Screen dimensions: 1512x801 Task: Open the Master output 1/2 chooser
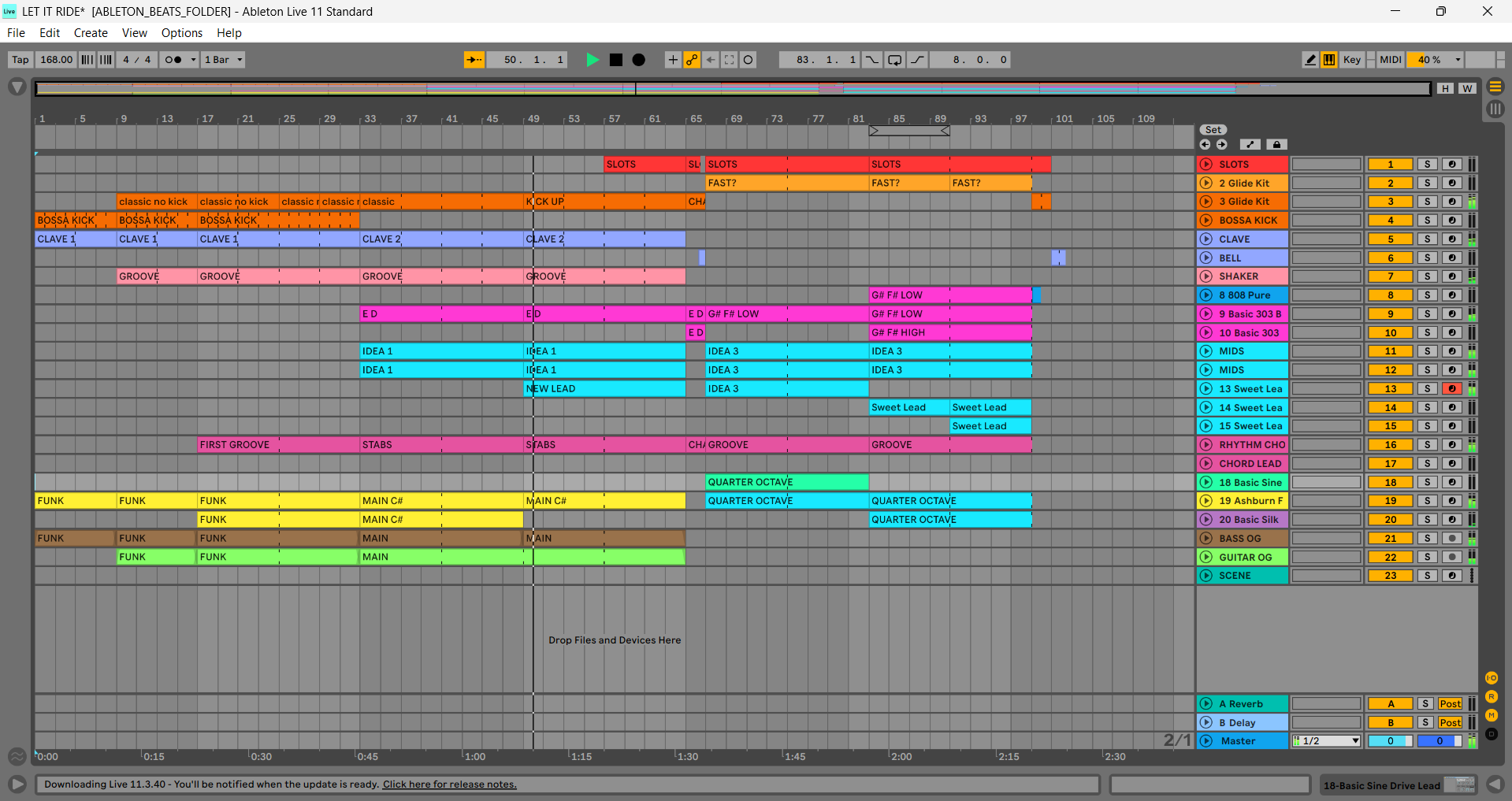(1326, 741)
